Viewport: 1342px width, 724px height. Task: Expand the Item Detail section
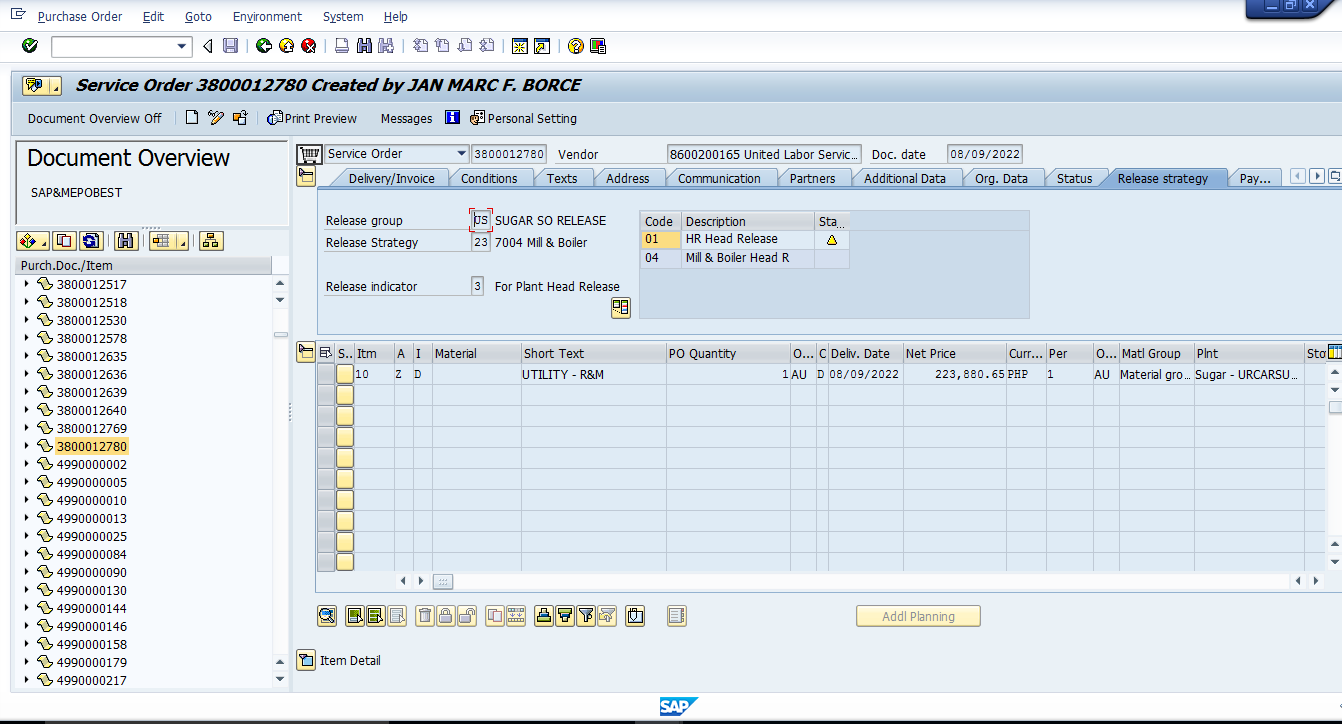[x=306, y=660]
